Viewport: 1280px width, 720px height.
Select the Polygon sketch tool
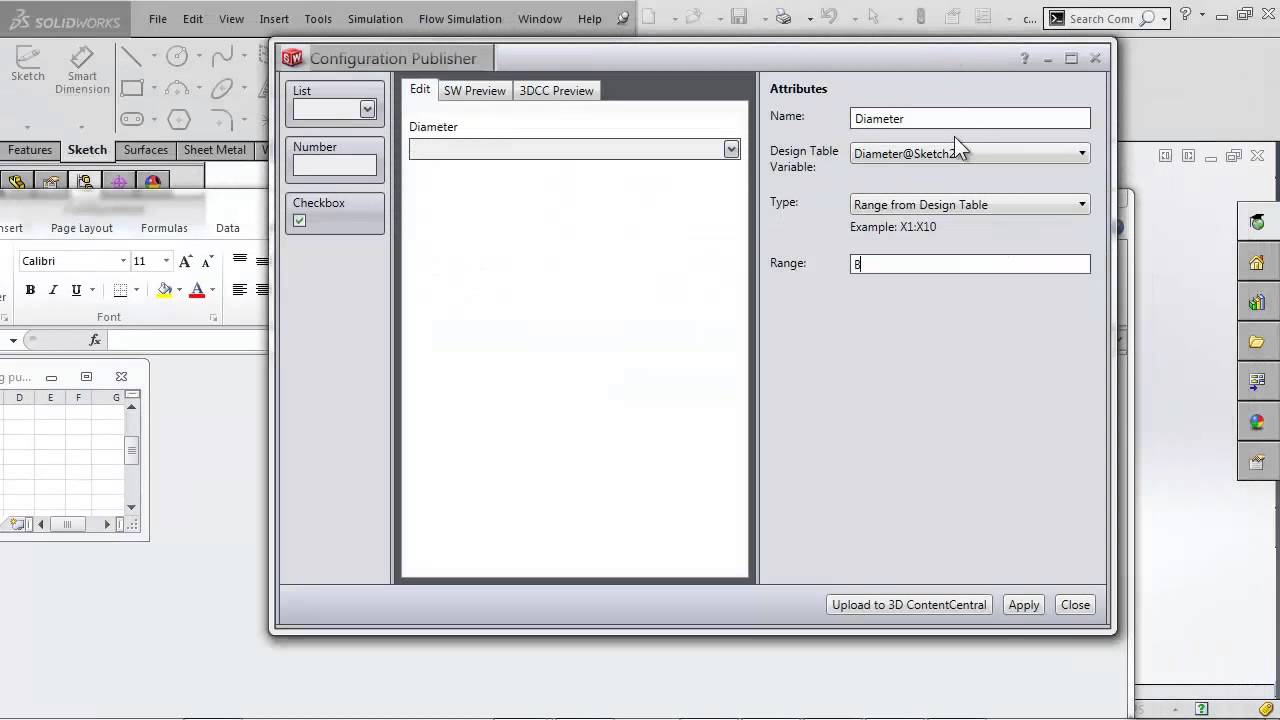[x=178, y=120]
